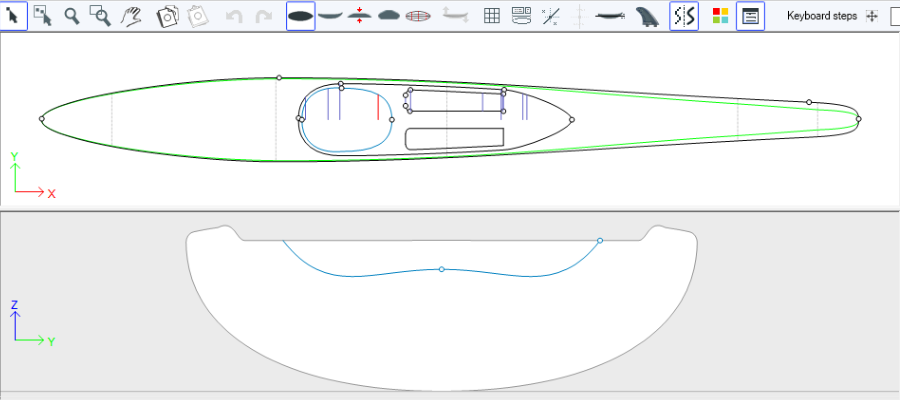Select bottom-right corner node of upper rectangle
This screenshot has width=900, height=400.
[503, 111]
